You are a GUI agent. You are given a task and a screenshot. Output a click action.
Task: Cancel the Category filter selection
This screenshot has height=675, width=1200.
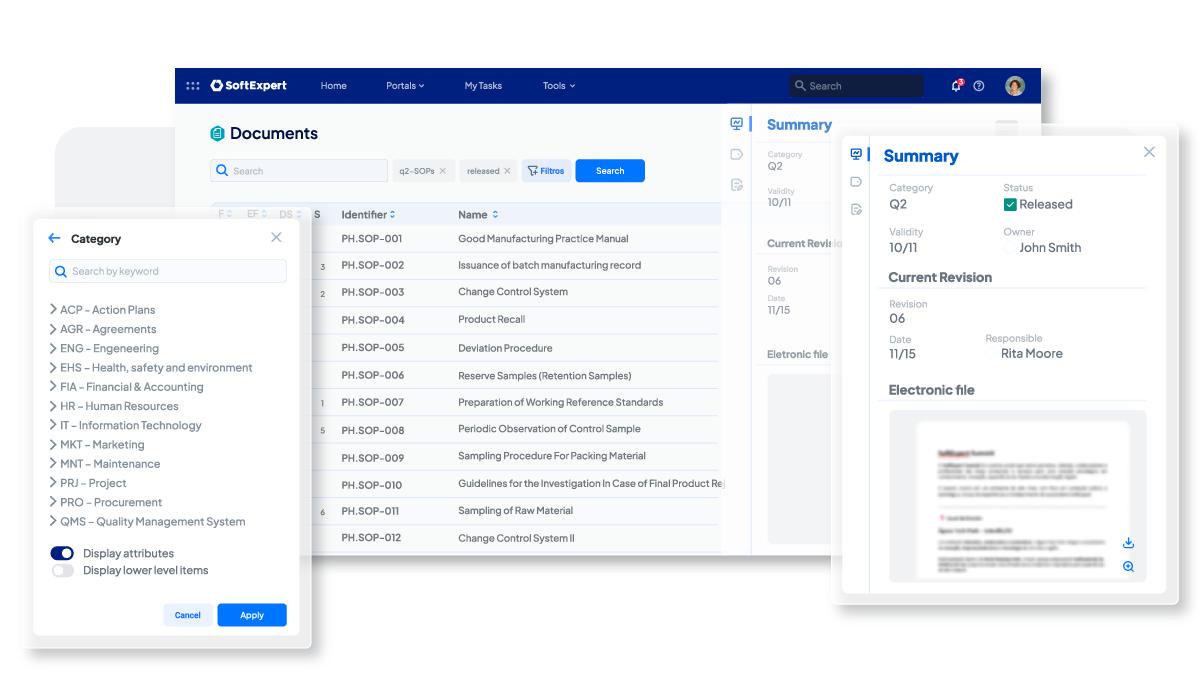click(188, 614)
